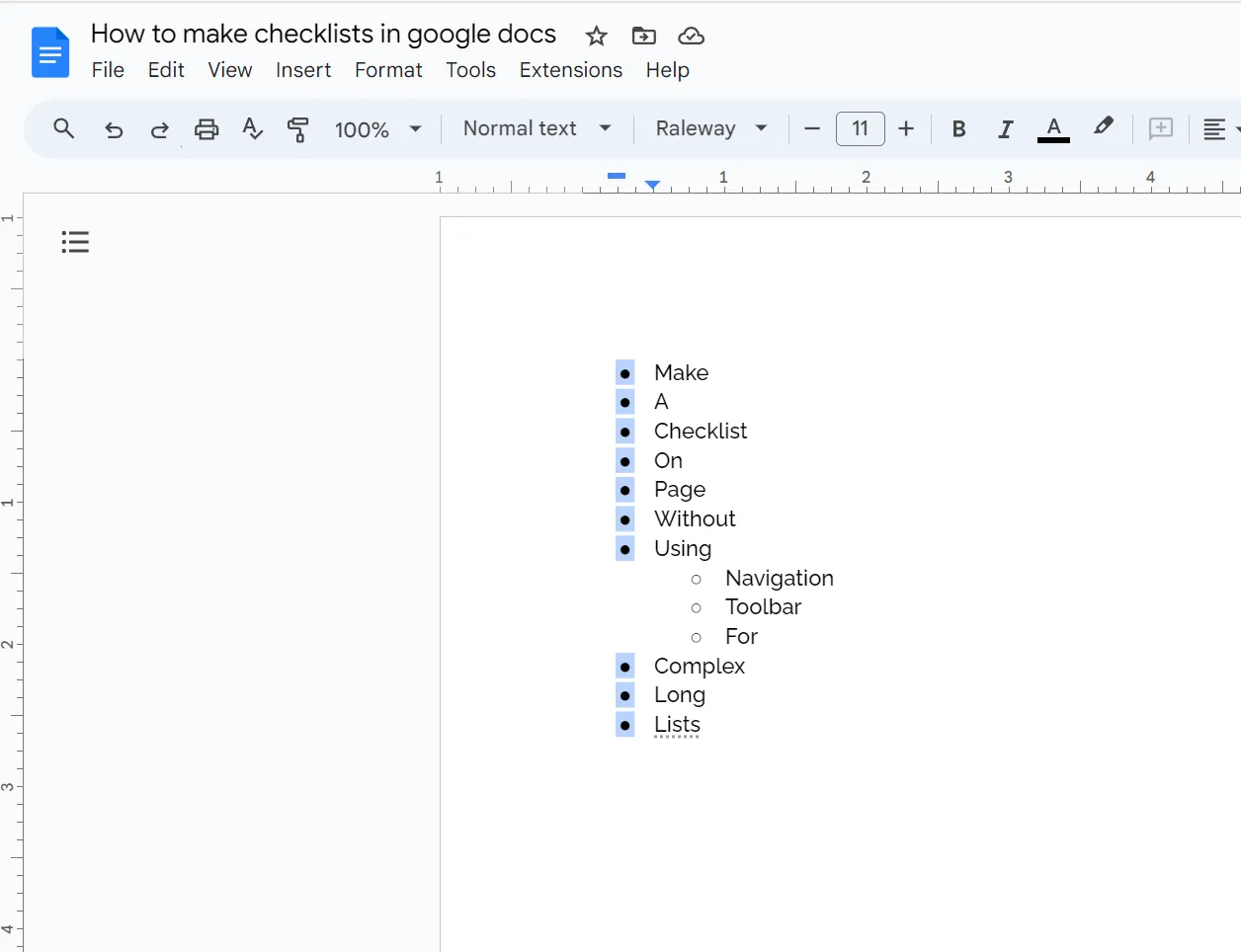Toggle the highlight color tool
Image resolution: width=1241 pixels, height=952 pixels.
[1104, 129]
